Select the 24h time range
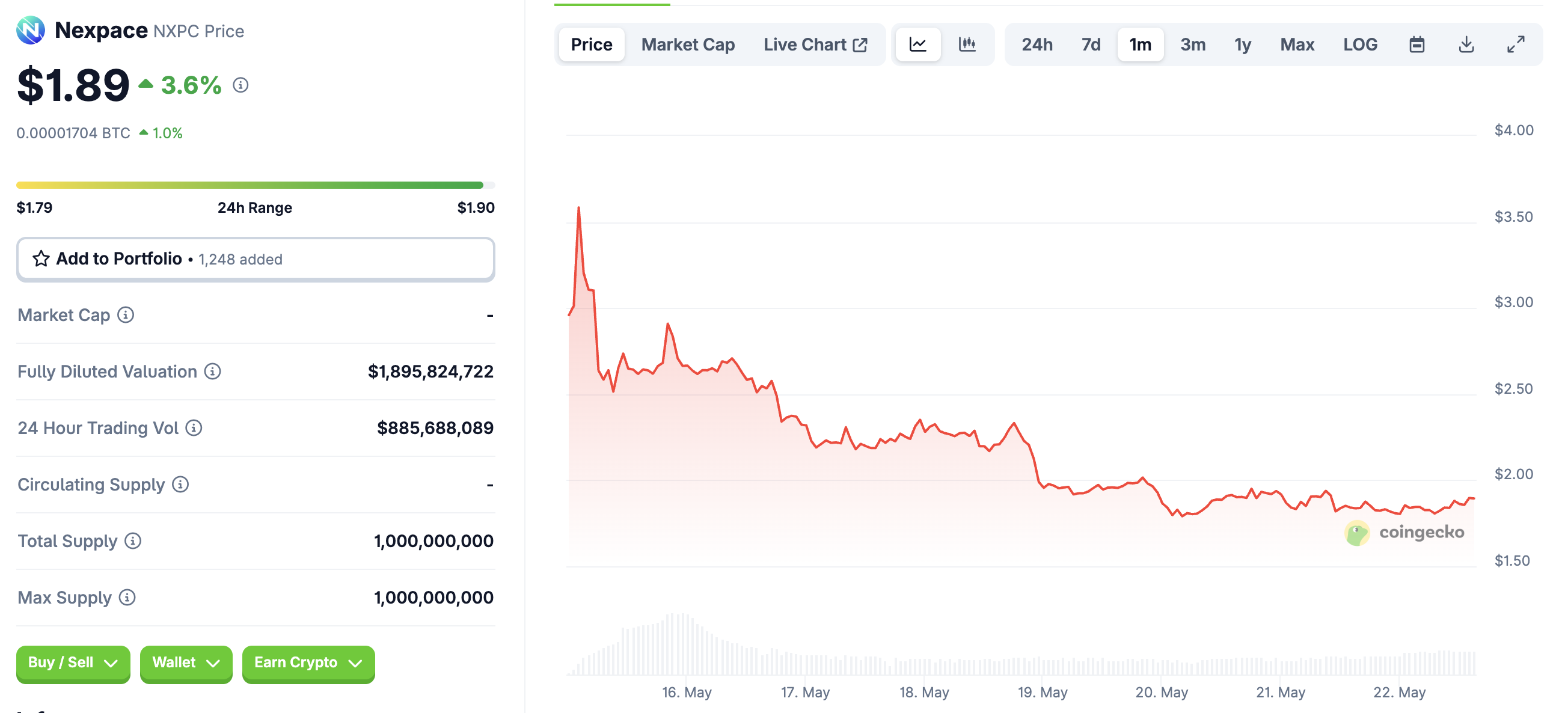 (1037, 44)
